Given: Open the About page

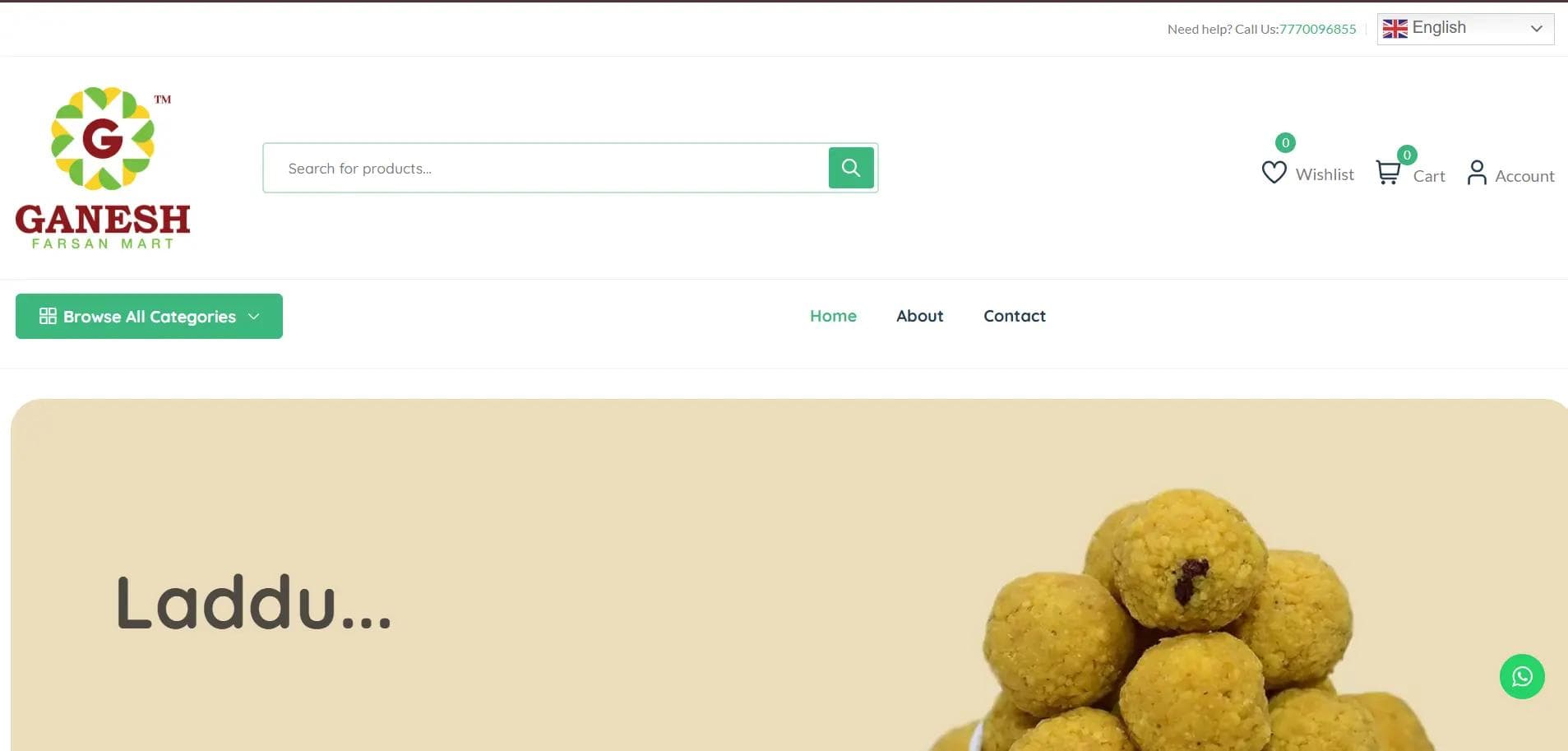Looking at the screenshot, I should 919,316.
